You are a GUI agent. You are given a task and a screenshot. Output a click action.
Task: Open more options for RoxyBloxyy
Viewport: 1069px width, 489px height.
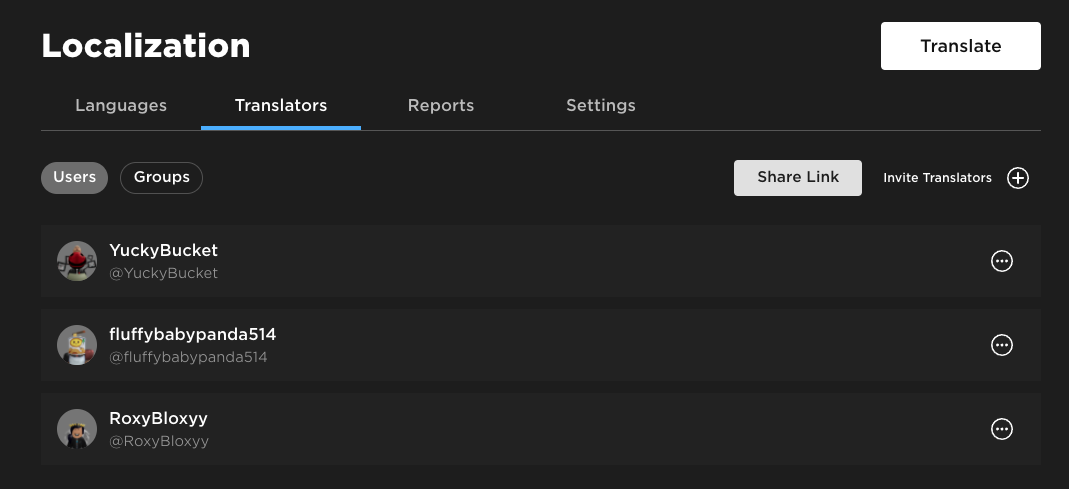click(1001, 429)
